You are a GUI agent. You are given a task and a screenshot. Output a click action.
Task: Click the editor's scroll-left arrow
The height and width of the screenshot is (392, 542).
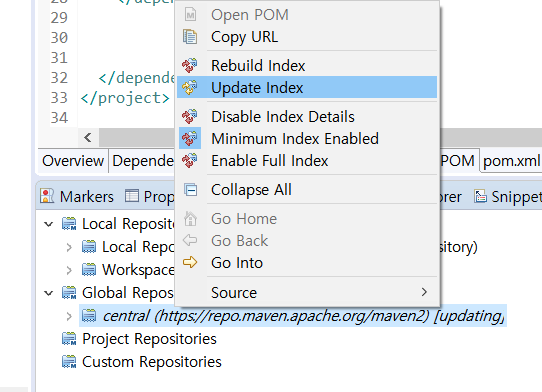pos(88,137)
